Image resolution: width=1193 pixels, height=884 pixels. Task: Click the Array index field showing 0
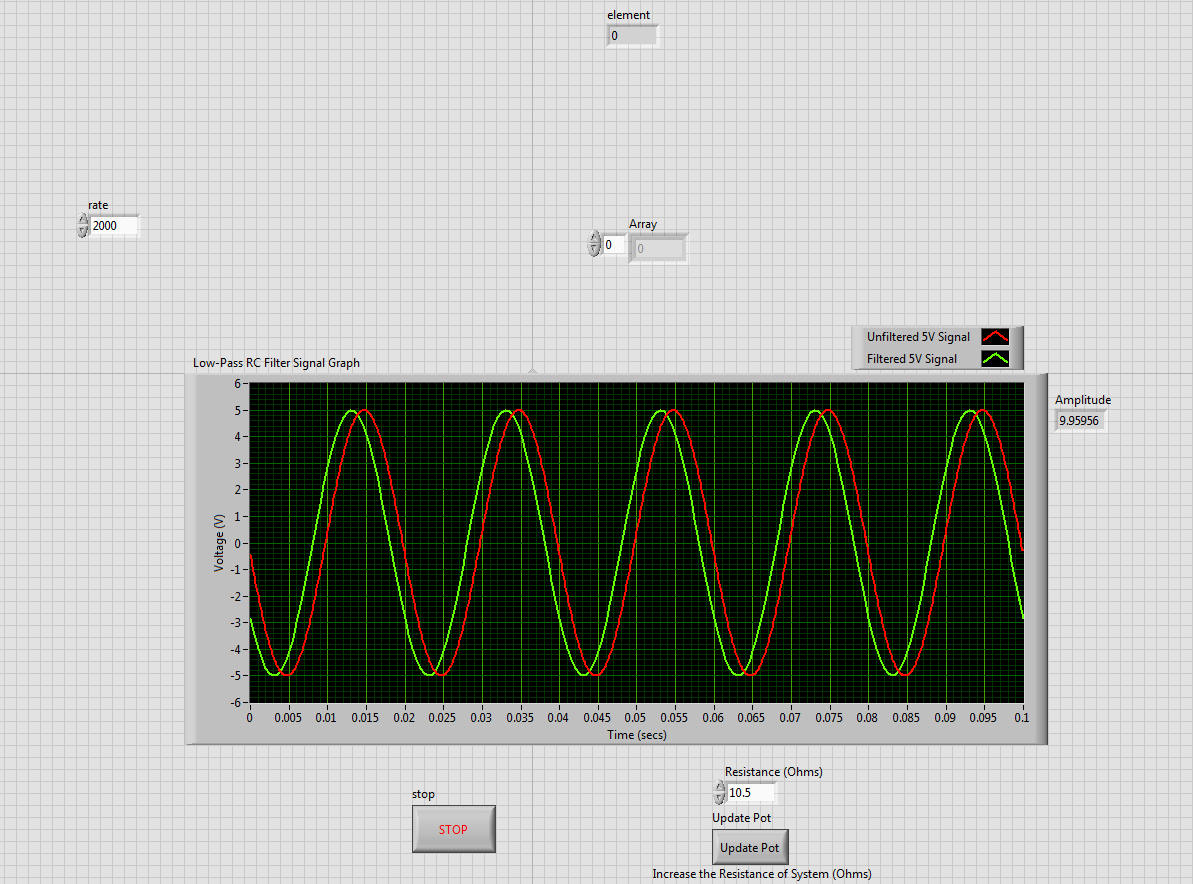(x=614, y=245)
